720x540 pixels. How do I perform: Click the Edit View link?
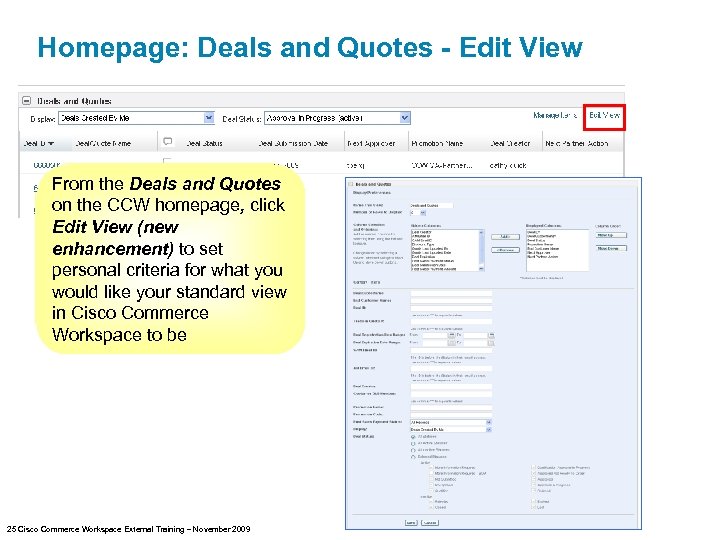[604, 115]
